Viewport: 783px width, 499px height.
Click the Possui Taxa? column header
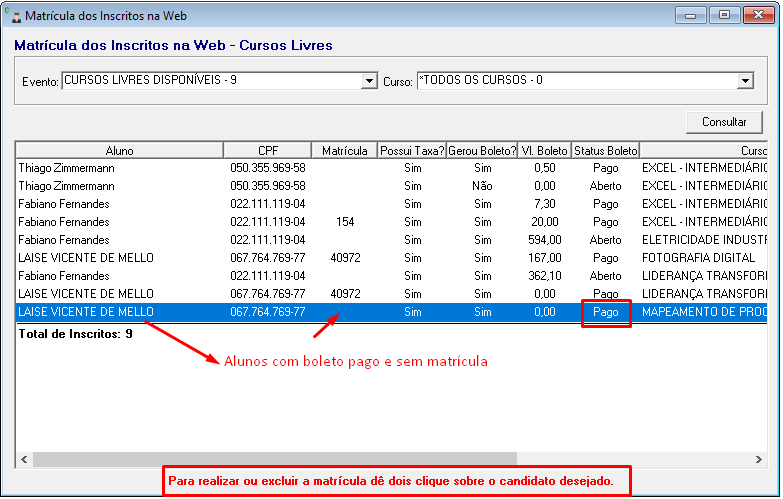[x=412, y=151]
